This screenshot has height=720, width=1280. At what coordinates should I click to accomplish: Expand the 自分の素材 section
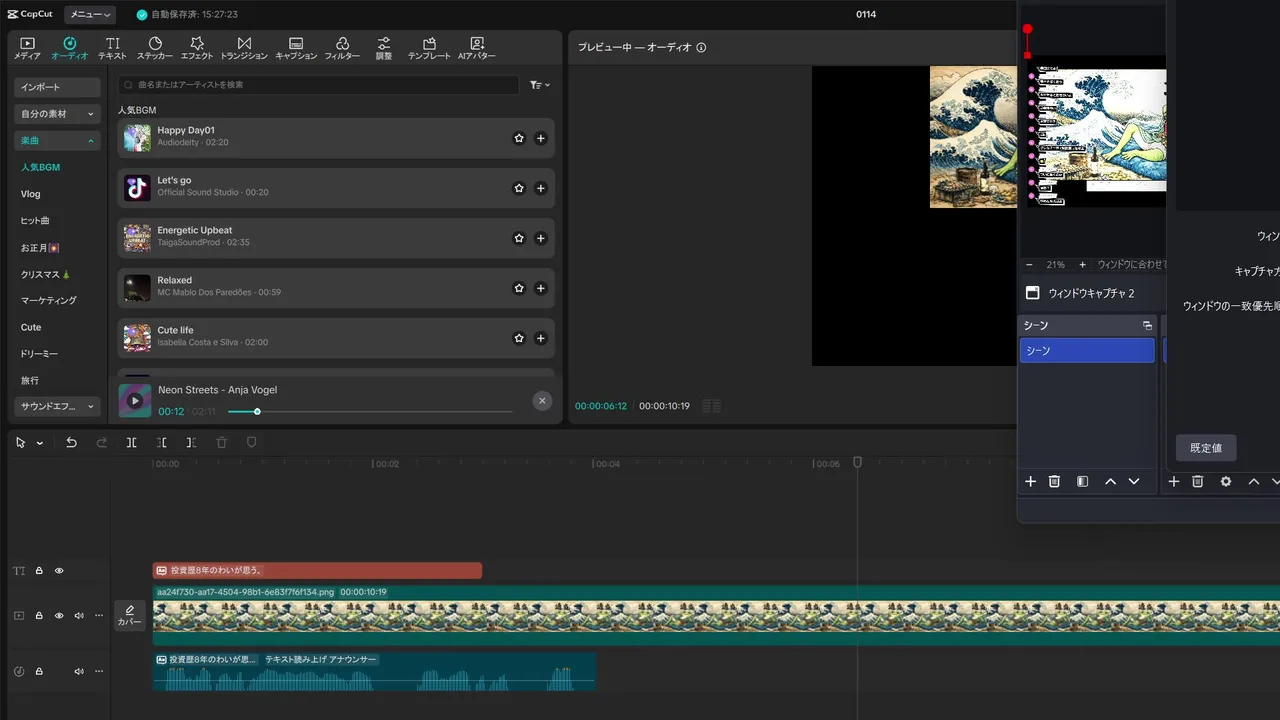tap(57, 114)
